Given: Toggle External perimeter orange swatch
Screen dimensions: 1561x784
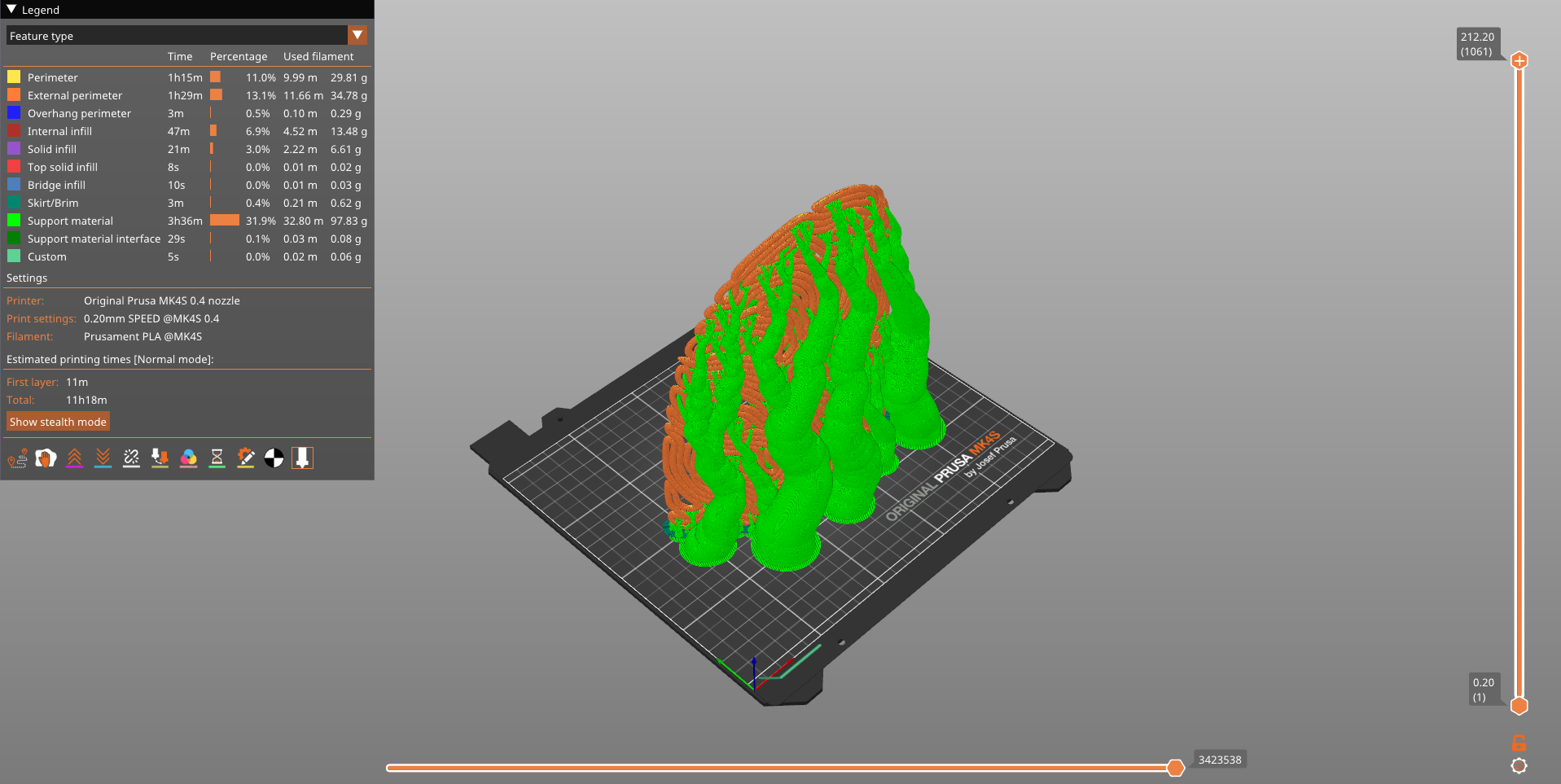Looking at the screenshot, I should click(14, 94).
